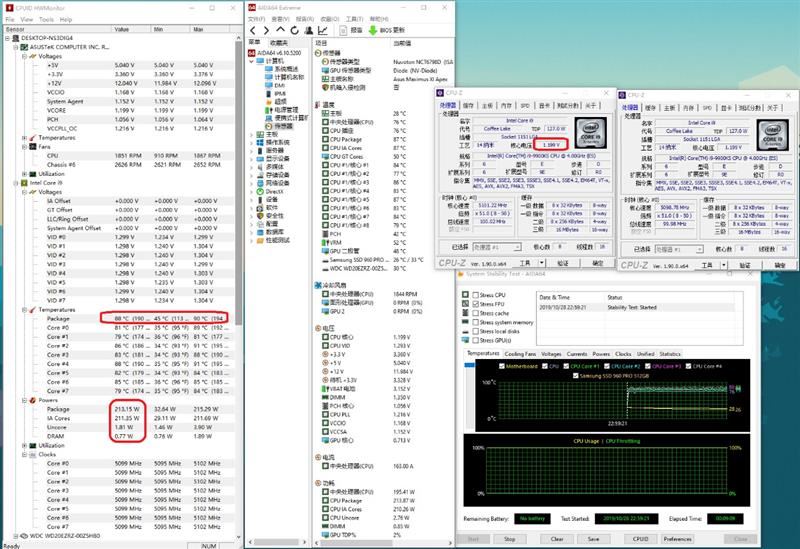Click the Stress GPU monitor icon
Image resolution: width=800 pixels, height=549 pixels.
pyautogui.click(x=465, y=339)
